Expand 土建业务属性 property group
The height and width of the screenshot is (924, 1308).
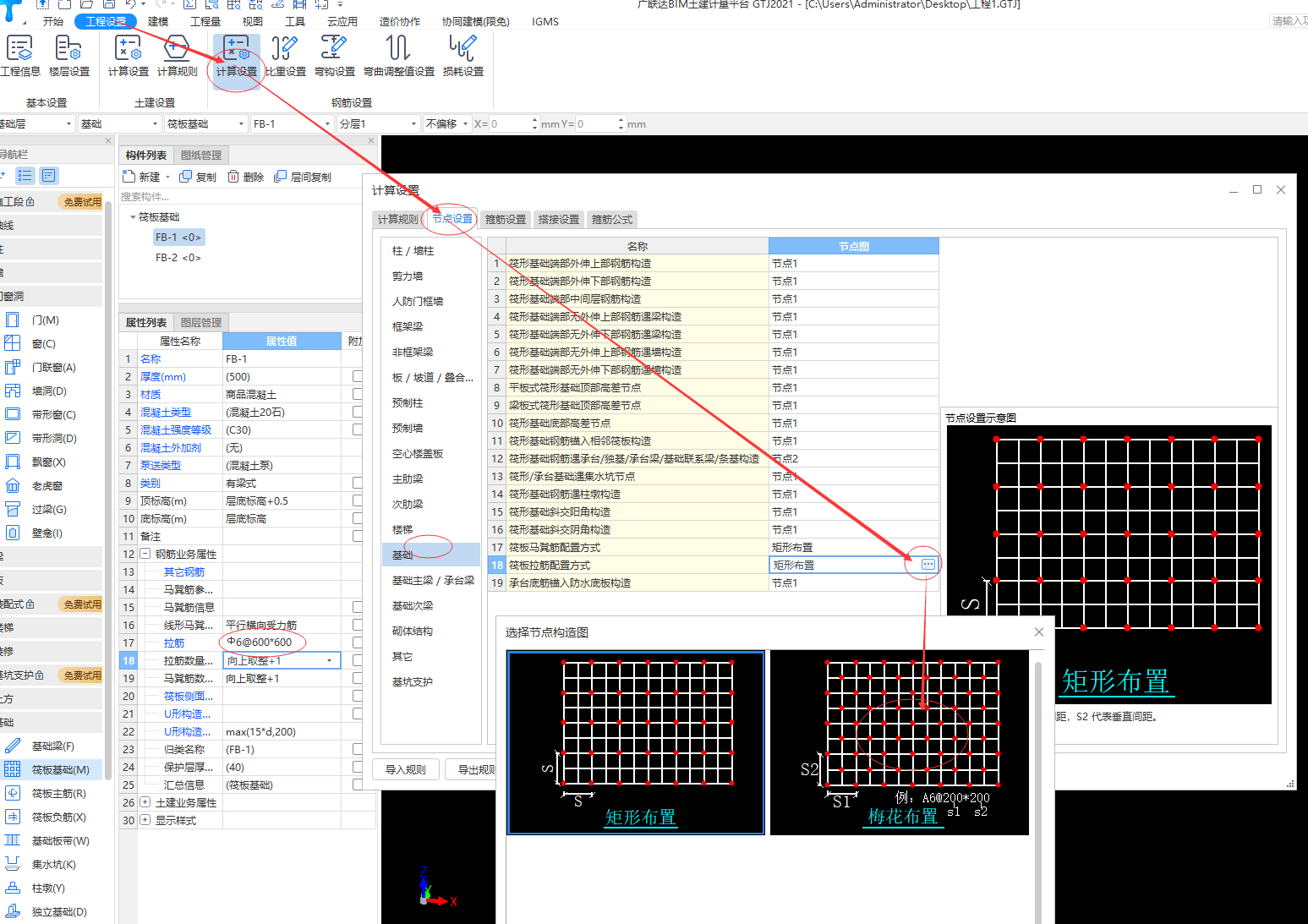click(x=145, y=803)
